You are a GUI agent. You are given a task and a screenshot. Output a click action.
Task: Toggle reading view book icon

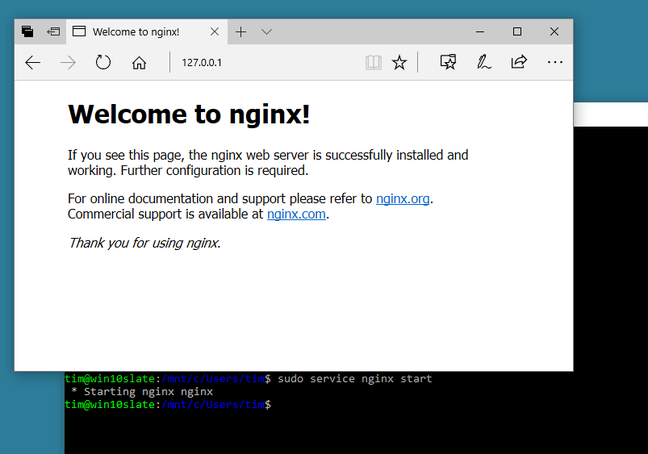click(373, 63)
